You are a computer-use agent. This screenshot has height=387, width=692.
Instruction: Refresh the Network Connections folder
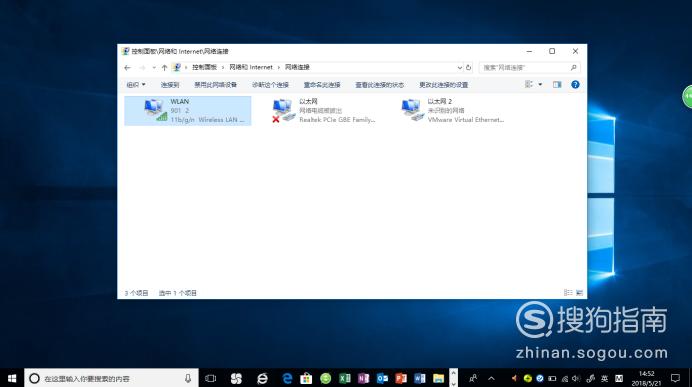pyautogui.click(x=468, y=68)
